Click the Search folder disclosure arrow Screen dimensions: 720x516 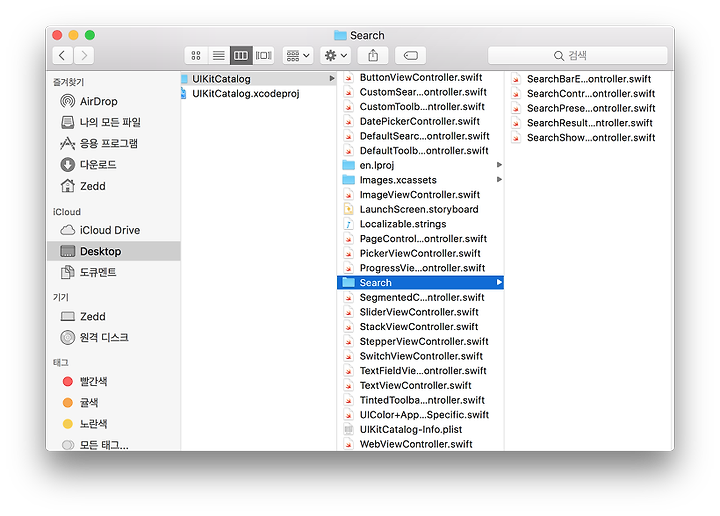pyautogui.click(x=499, y=282)
